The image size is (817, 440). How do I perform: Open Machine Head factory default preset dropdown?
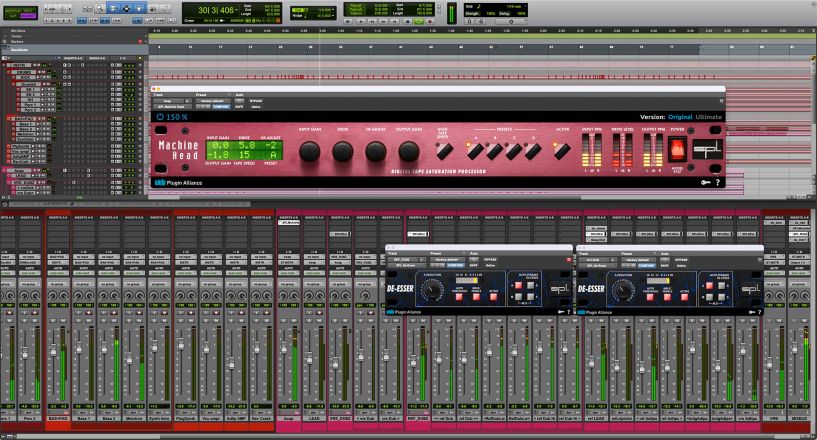[213, 101]
